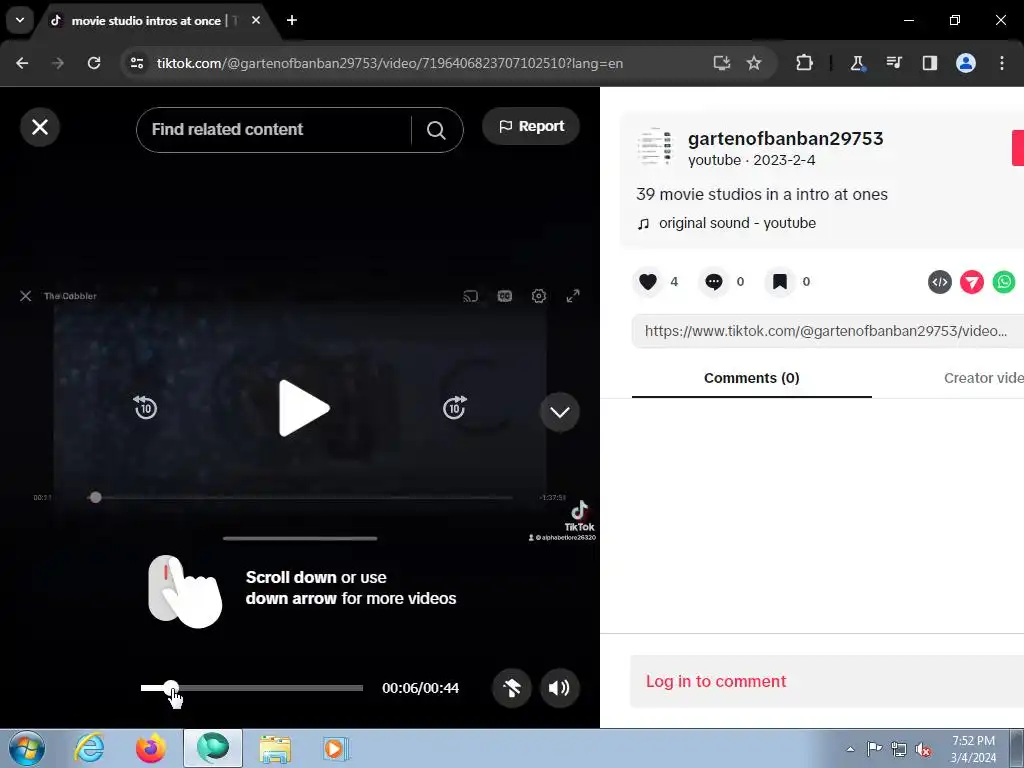Open Chrome Labs flask icon
This screenshot has width=1024, height=768.
pos(857,63)
